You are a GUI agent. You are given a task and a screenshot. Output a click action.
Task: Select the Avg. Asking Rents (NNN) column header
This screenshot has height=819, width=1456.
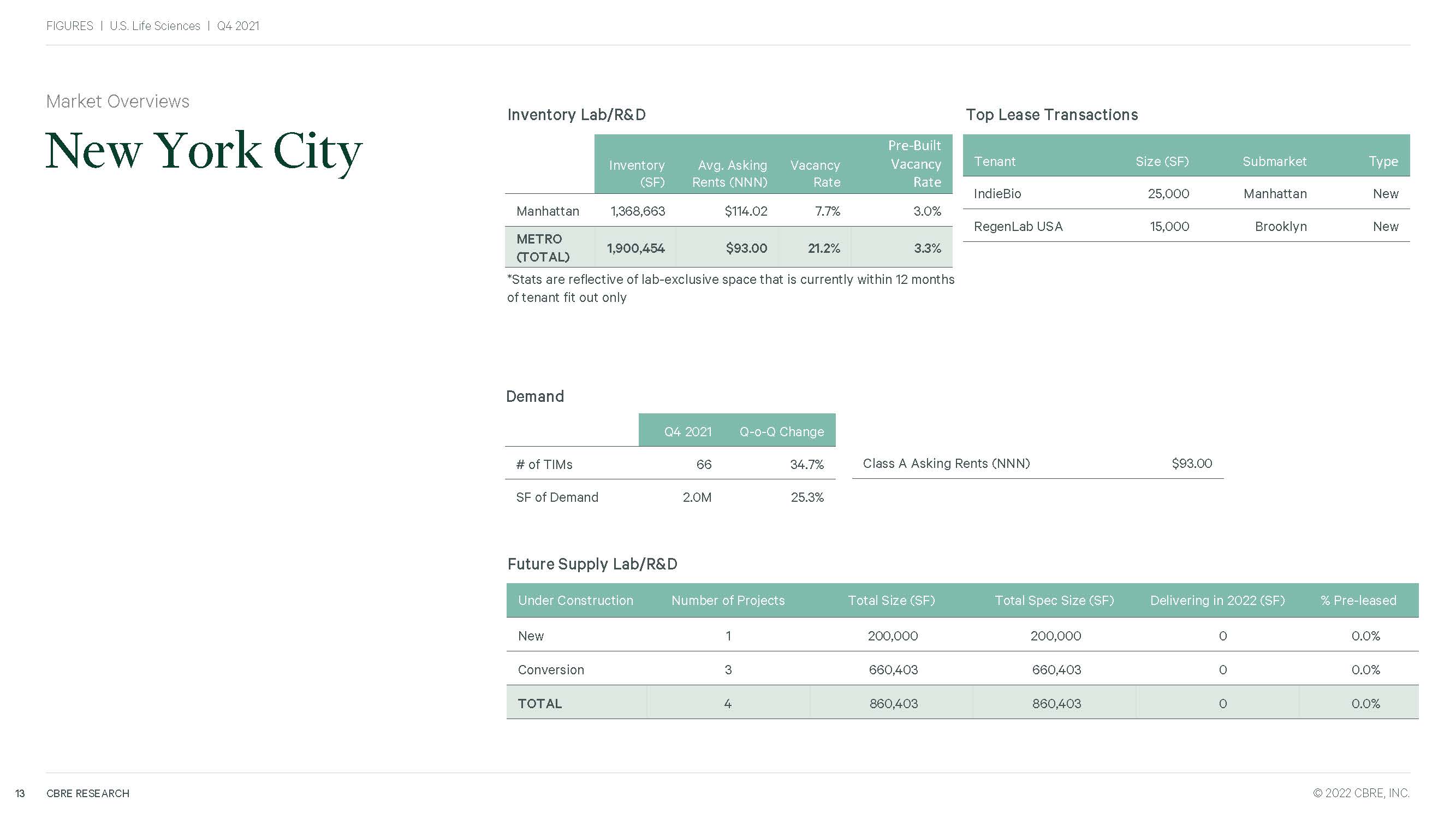tap(729, 173)
